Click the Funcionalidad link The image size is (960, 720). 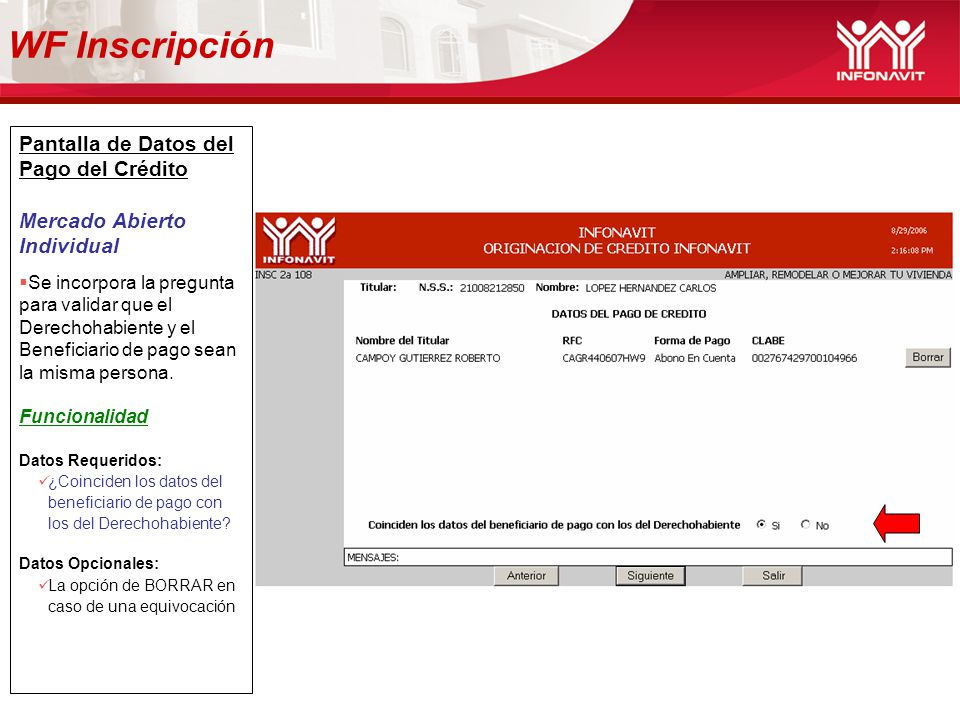pyautogui.click(x=84, y=416)
